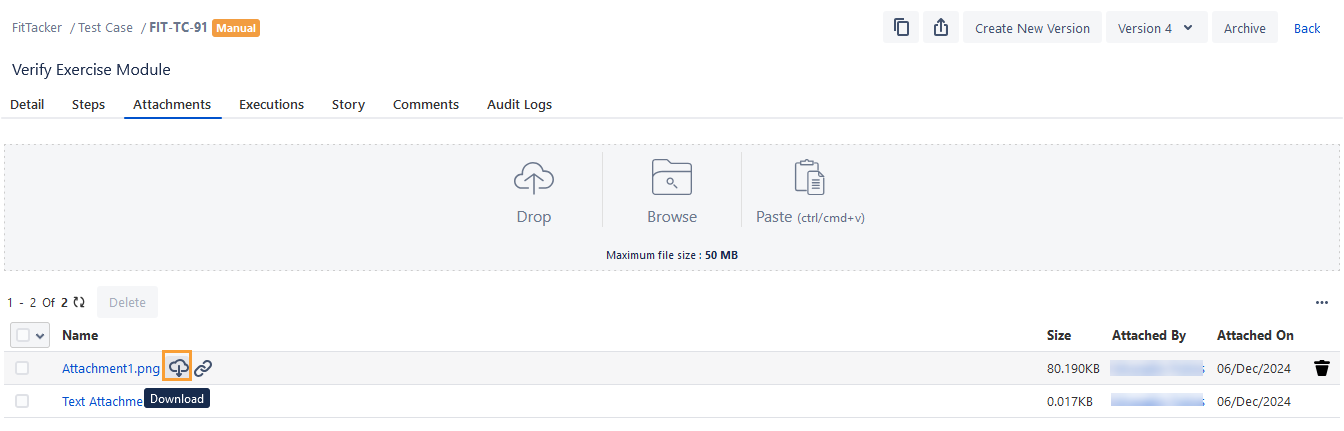Click the Archive button
Screen dimensions: 1344x431
tap(1245, 28)
